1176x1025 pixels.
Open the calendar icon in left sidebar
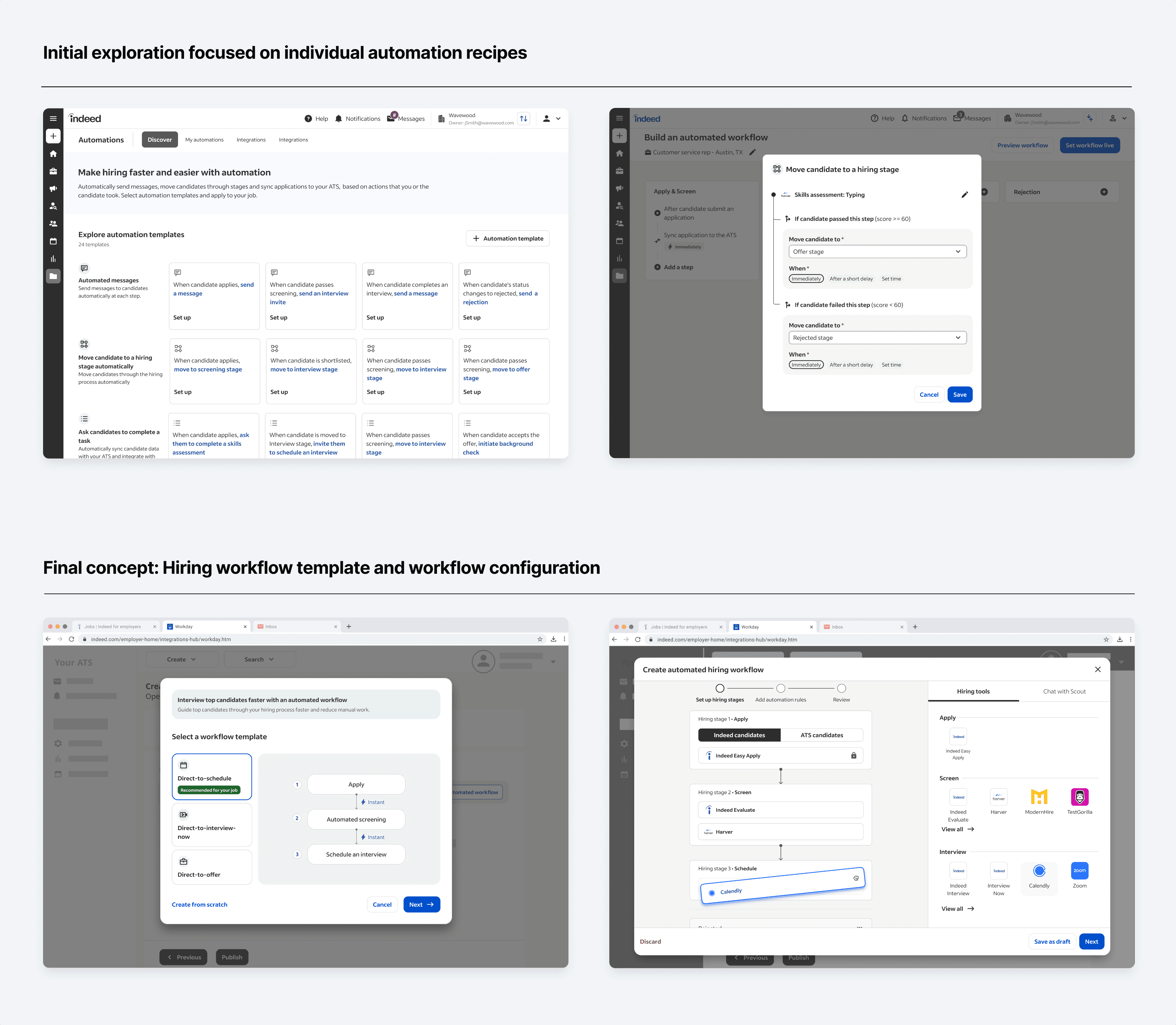coord(53,241)
